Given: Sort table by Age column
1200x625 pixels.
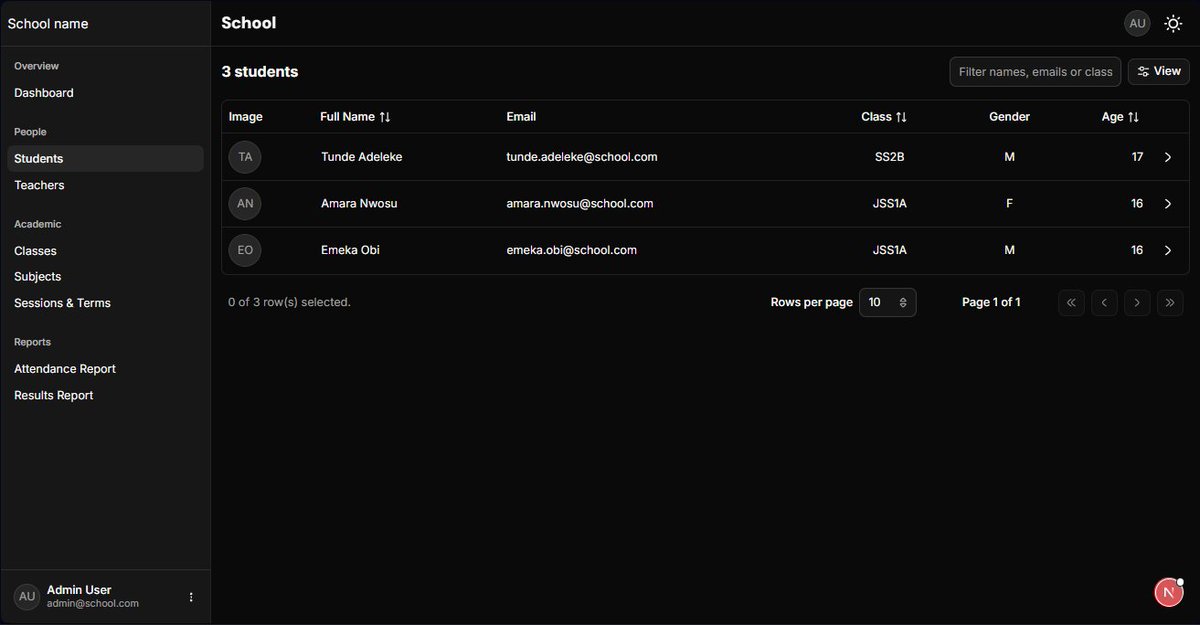Looking at the screenshot, I should (x=1120, y=117).
